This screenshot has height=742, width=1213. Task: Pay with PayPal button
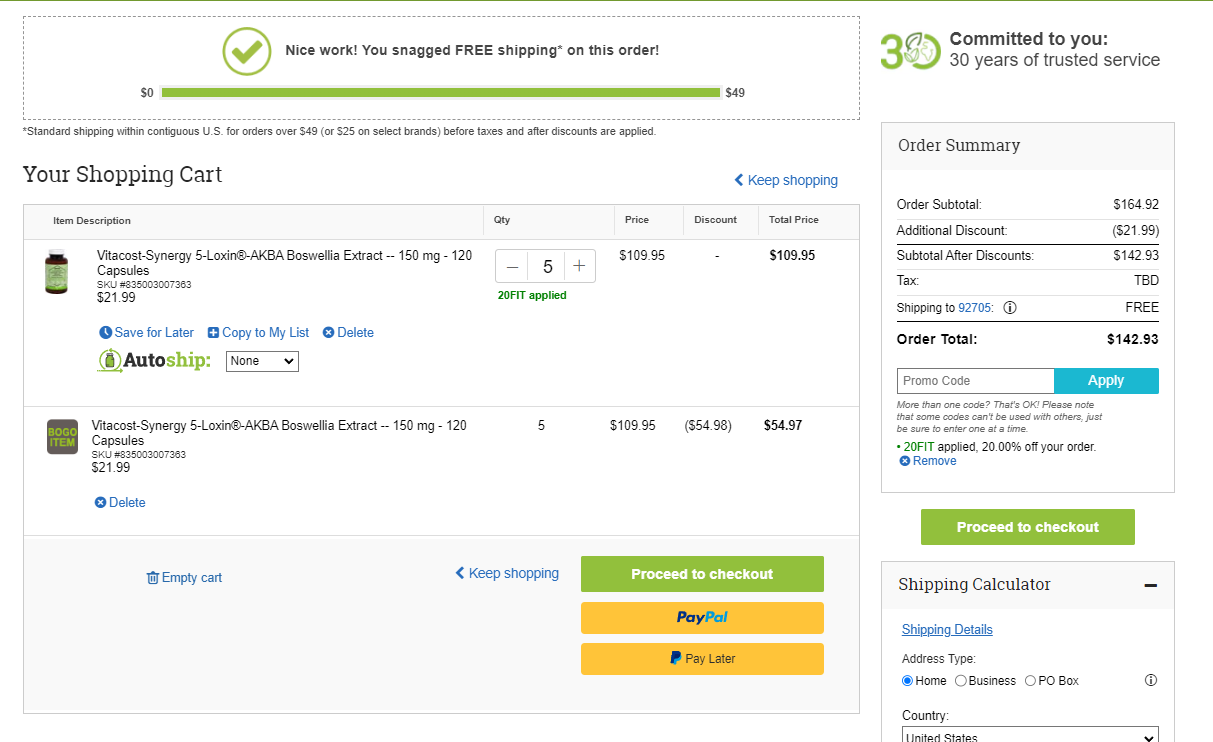[702, 618]
